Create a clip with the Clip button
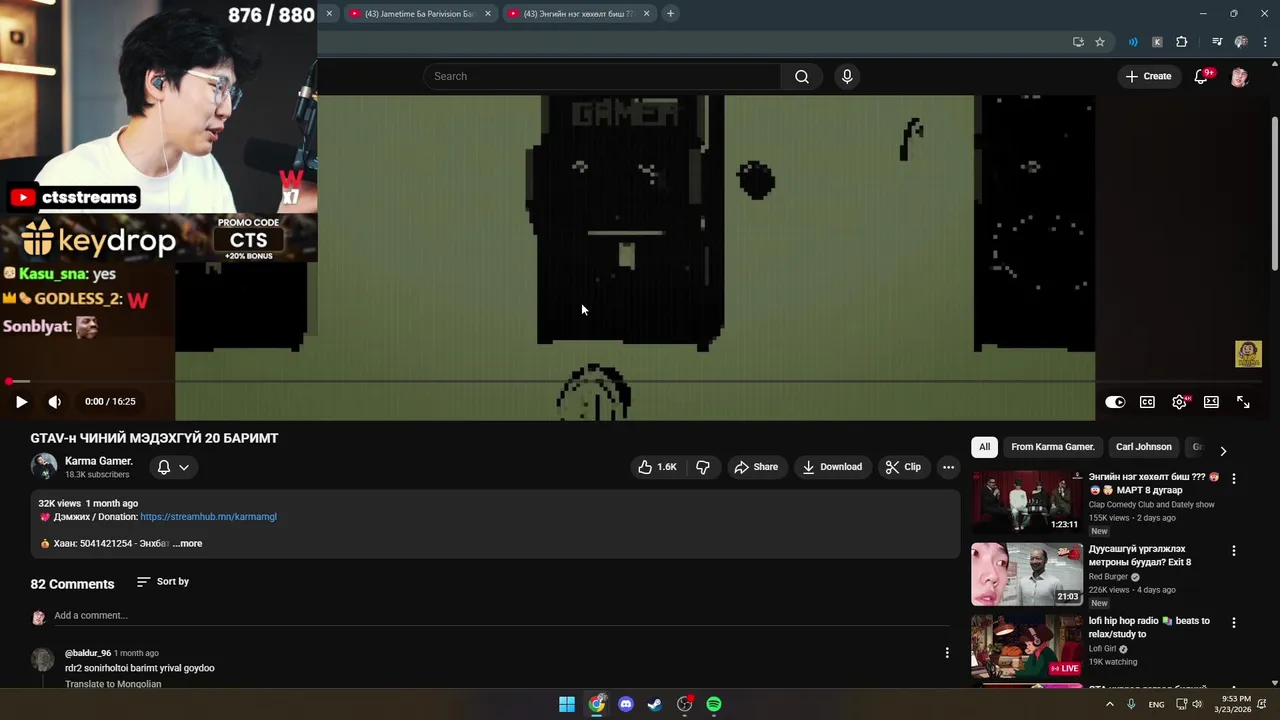 903,467
